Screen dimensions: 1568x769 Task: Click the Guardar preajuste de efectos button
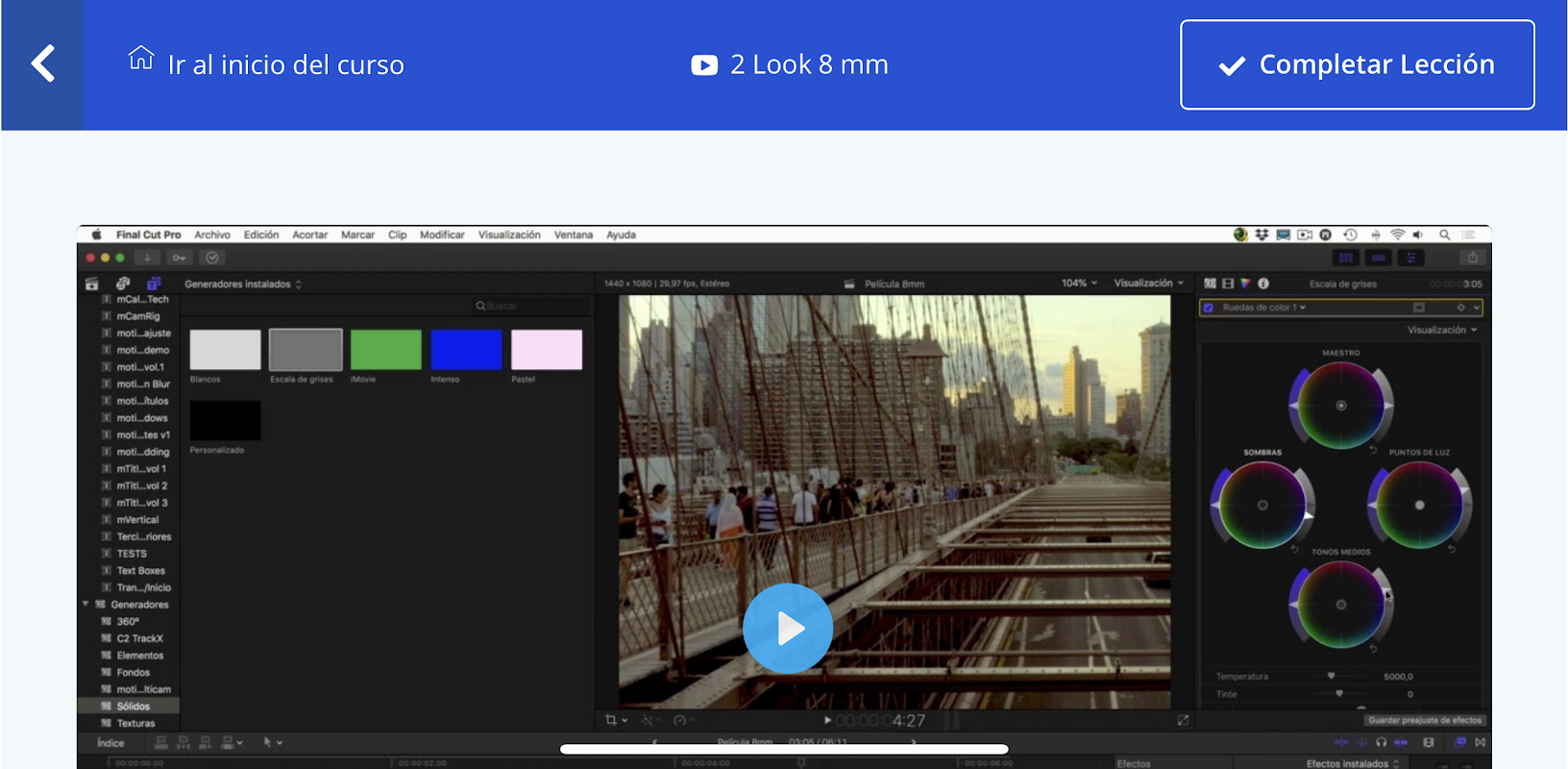tap(1424, 720)
